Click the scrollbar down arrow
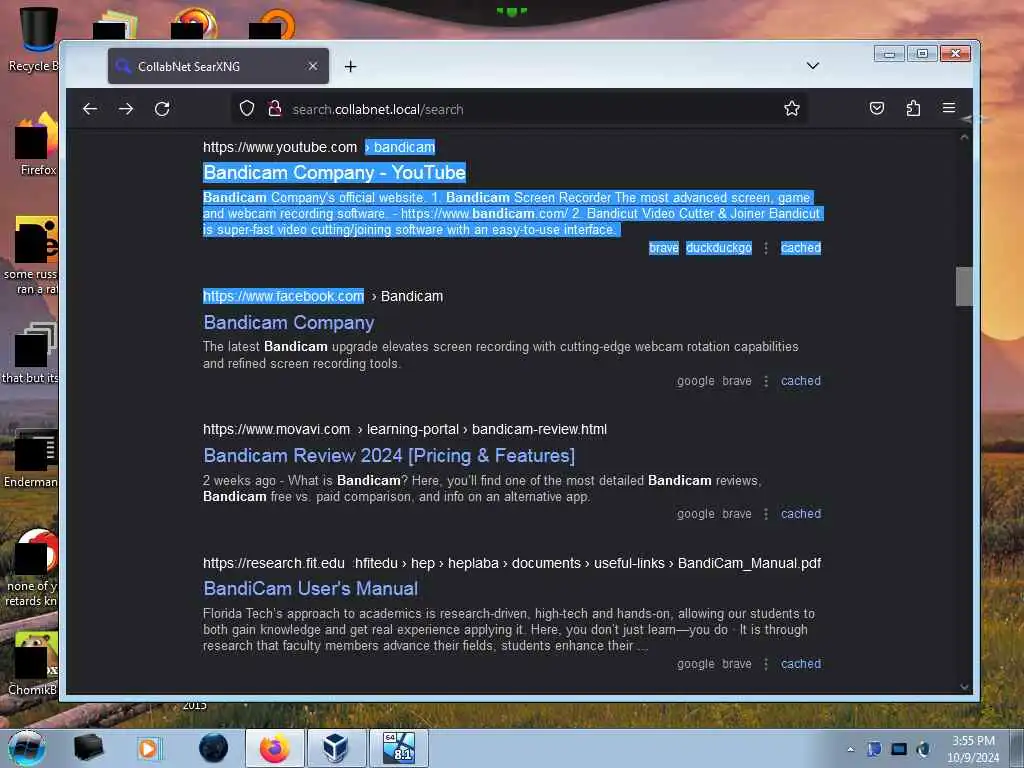1024x768 pixels. [964, 686]
